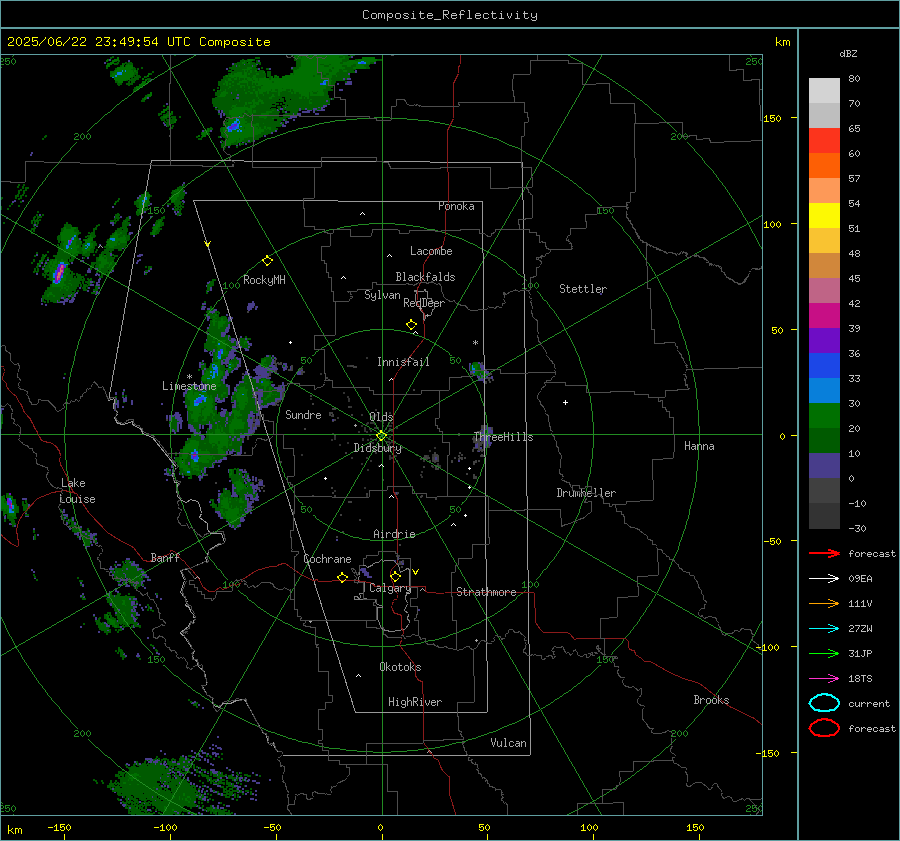Click the dBZ legend heading
Screen dimensions: 900x841
click(848, 54)
